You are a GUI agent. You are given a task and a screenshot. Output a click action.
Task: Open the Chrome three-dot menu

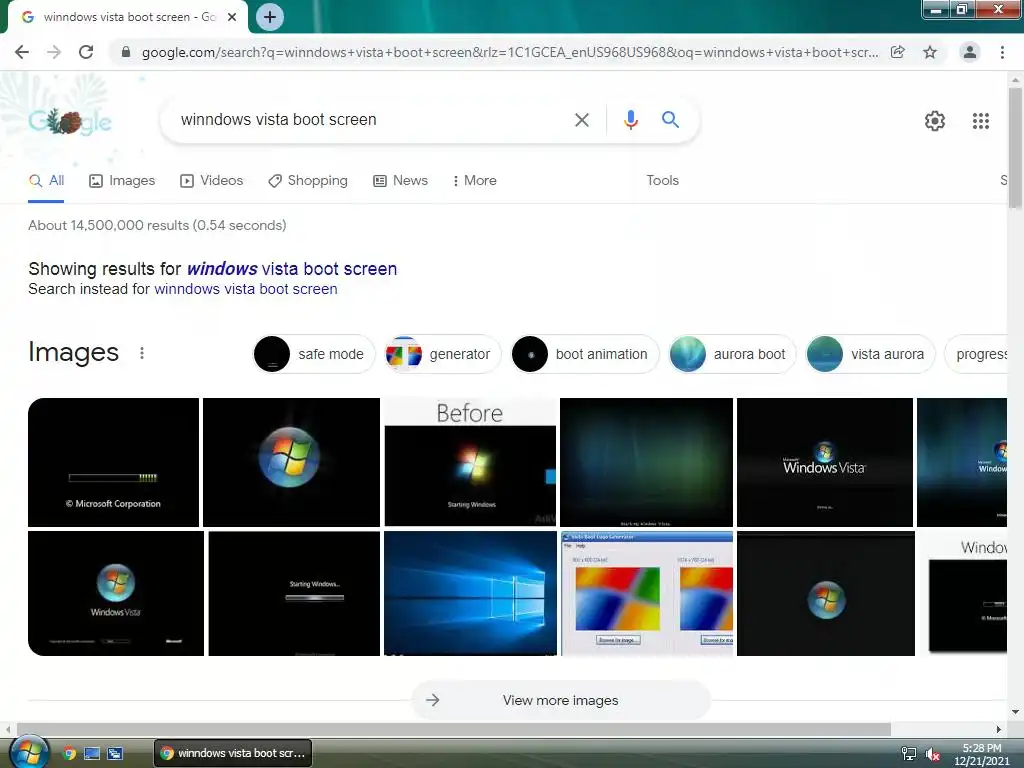click(x=1002, y=52)
